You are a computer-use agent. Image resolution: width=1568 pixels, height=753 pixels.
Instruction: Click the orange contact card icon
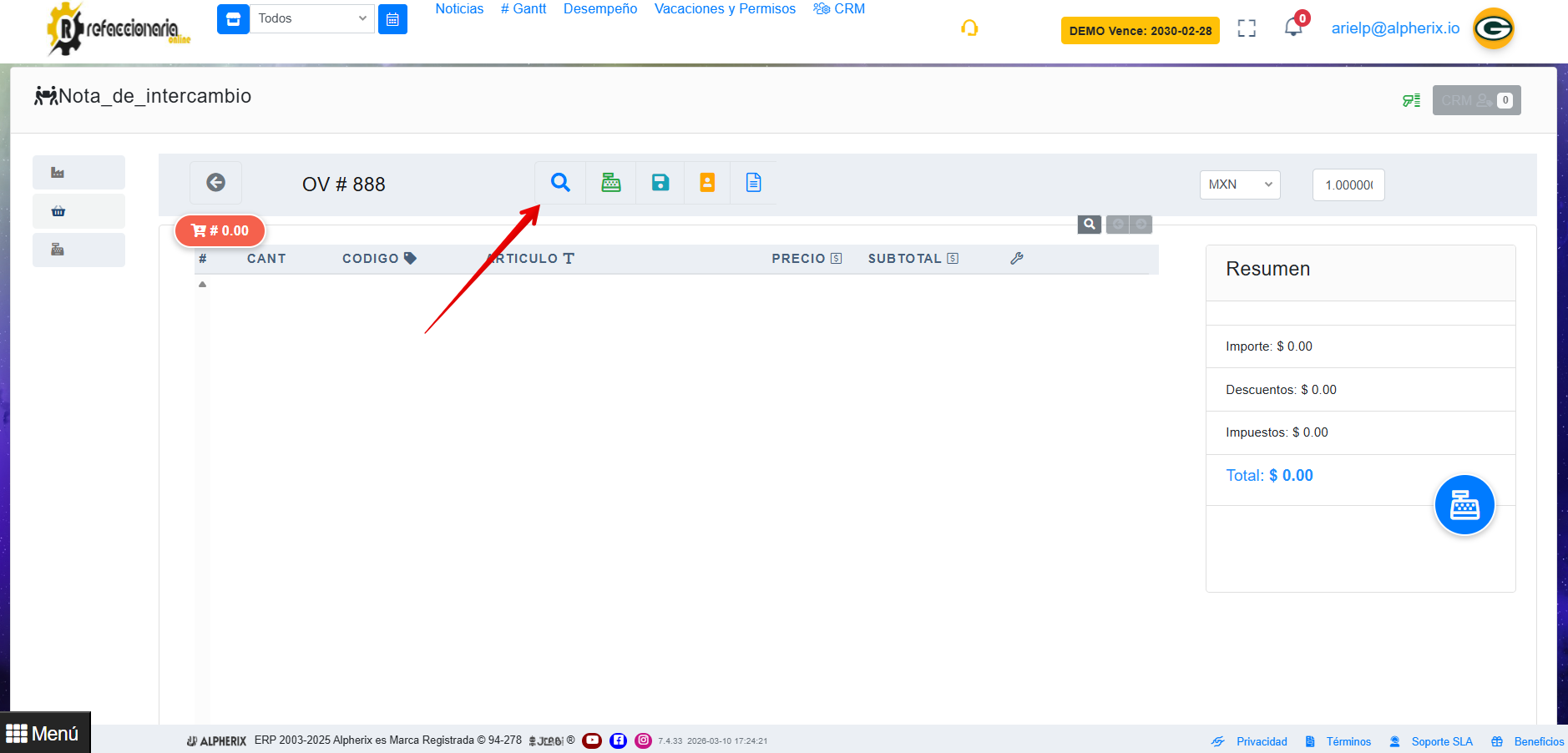(x=707, y=183)
